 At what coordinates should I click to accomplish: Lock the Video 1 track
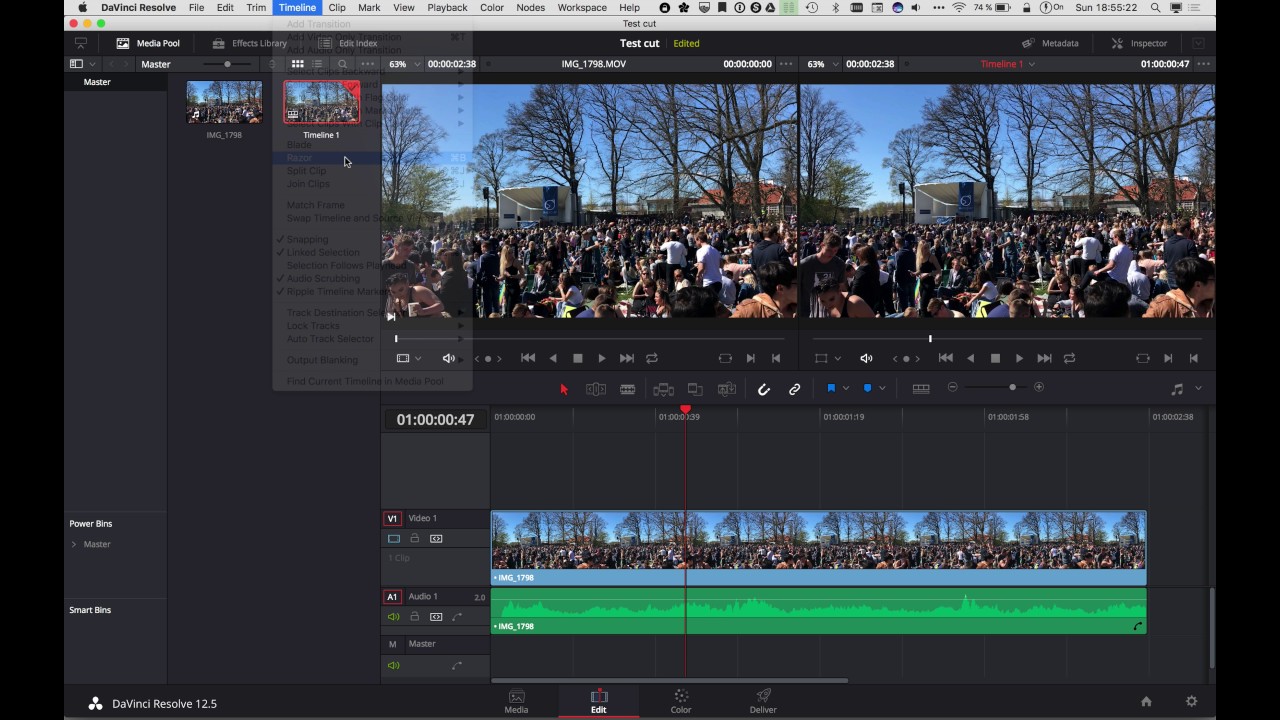click(x=414, y=539)
